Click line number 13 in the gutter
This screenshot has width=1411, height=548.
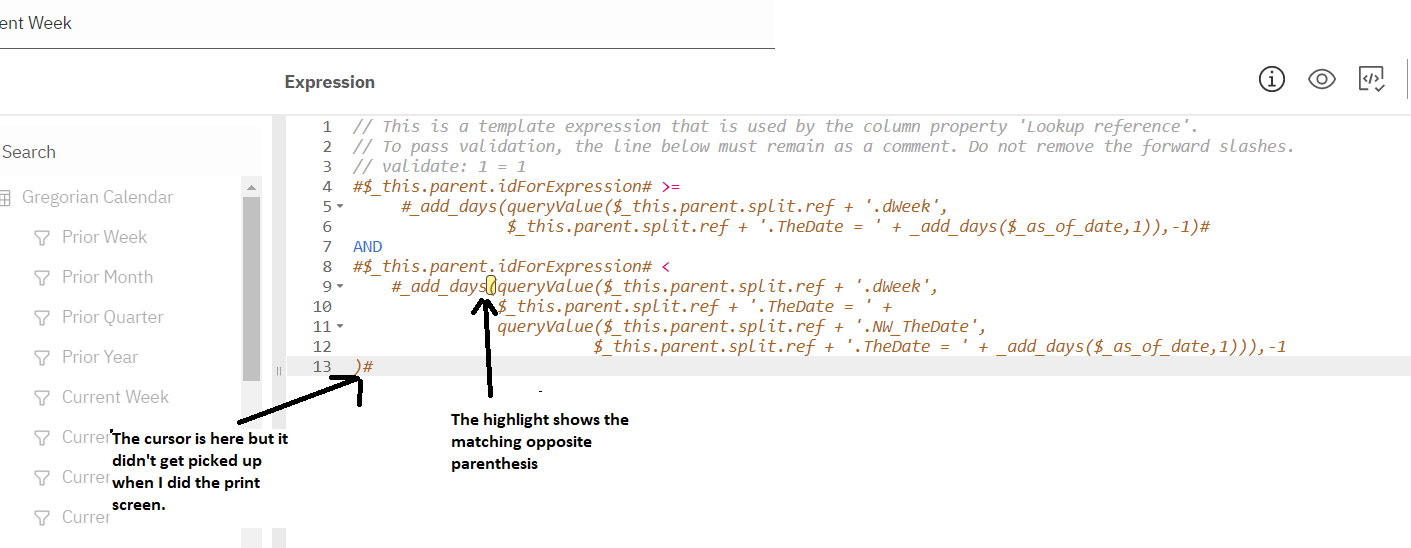[321, 367]
